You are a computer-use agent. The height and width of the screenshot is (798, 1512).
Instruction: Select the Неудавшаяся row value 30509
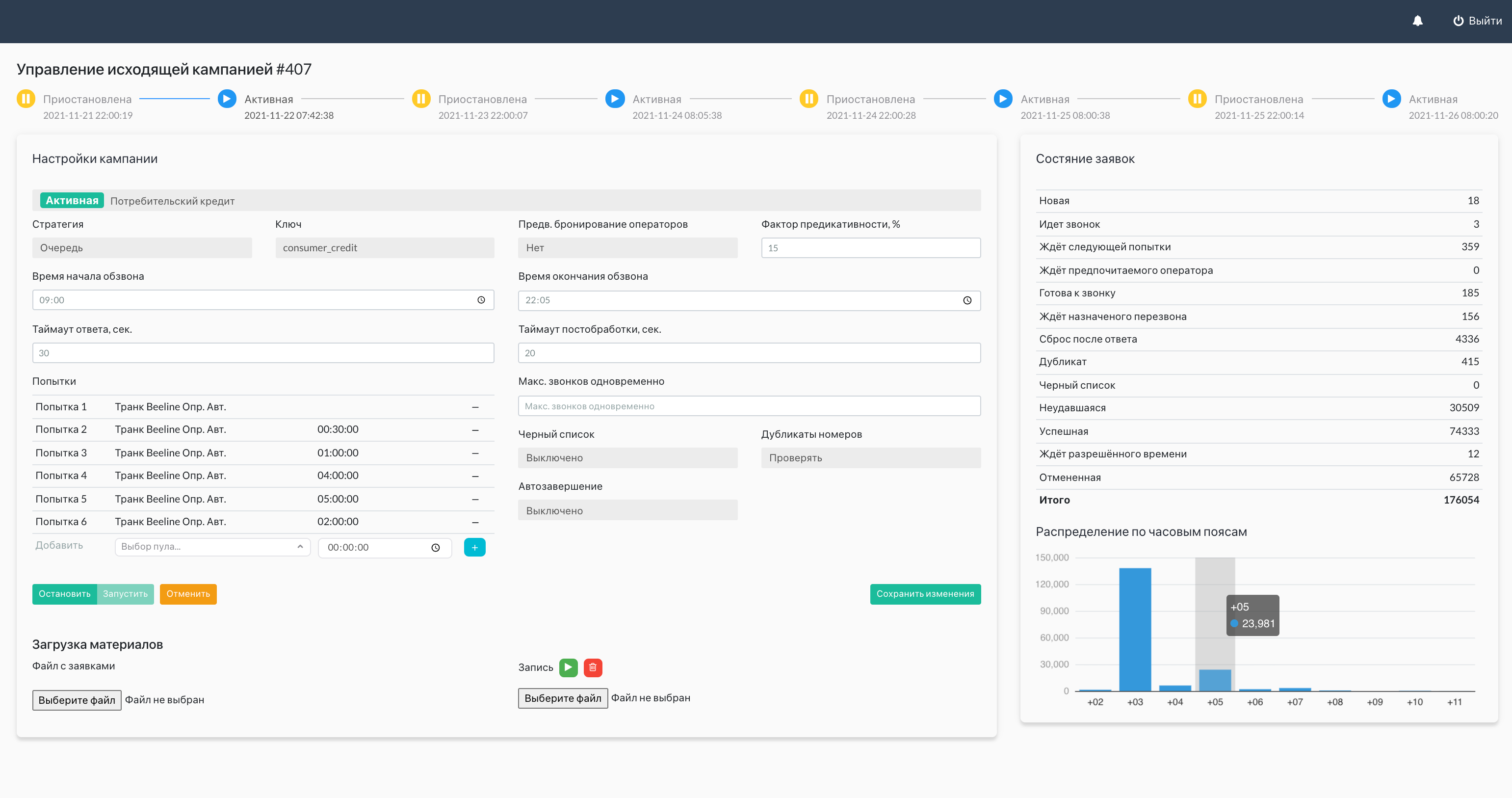(x=1464, y=407)
